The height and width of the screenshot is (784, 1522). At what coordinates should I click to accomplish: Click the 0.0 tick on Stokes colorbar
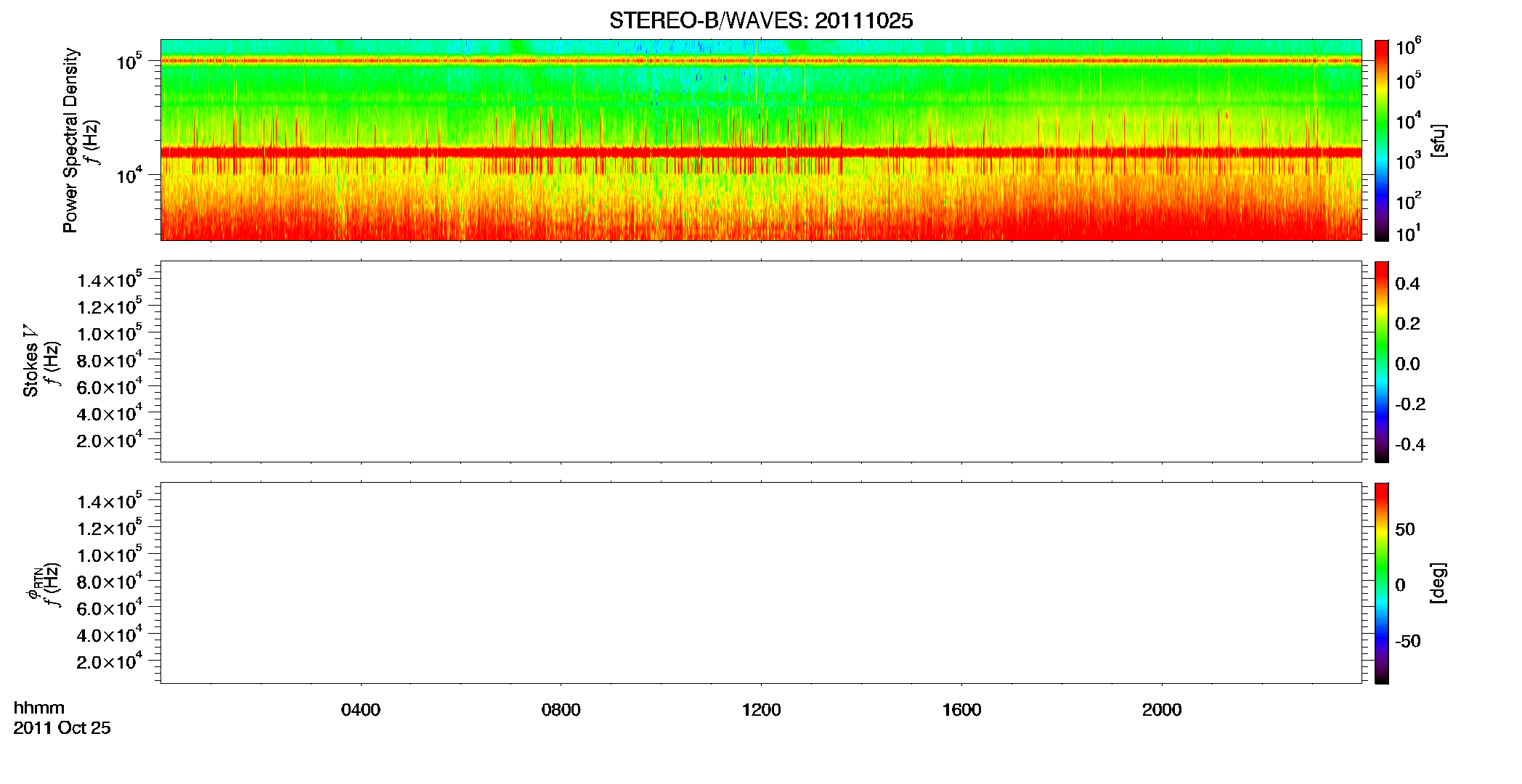coord(1407,364)
